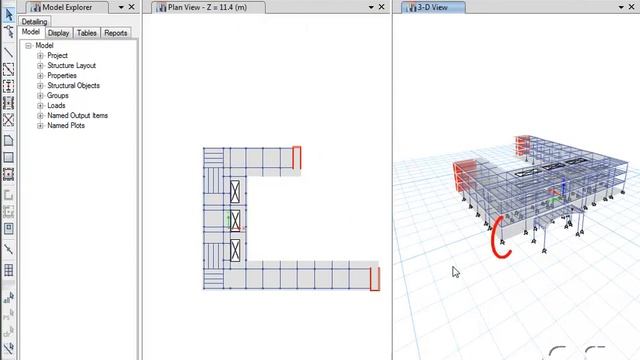The height and width of the screenshot is (360, 640).
Task: Select Draw Wall Openings tool
Action: (x=9, y=229)
